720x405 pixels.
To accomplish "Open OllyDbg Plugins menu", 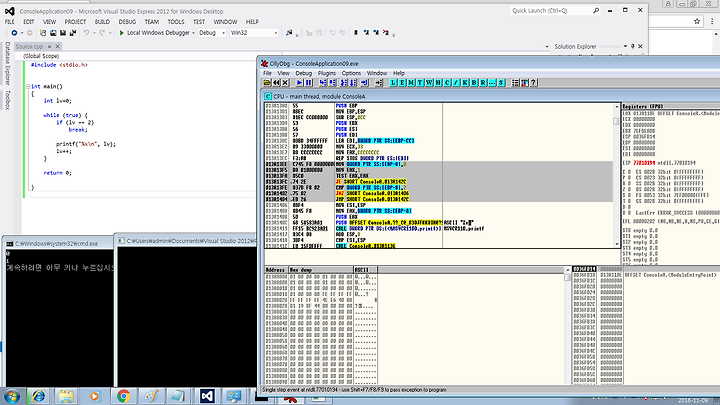I will (x=326, y=73).
